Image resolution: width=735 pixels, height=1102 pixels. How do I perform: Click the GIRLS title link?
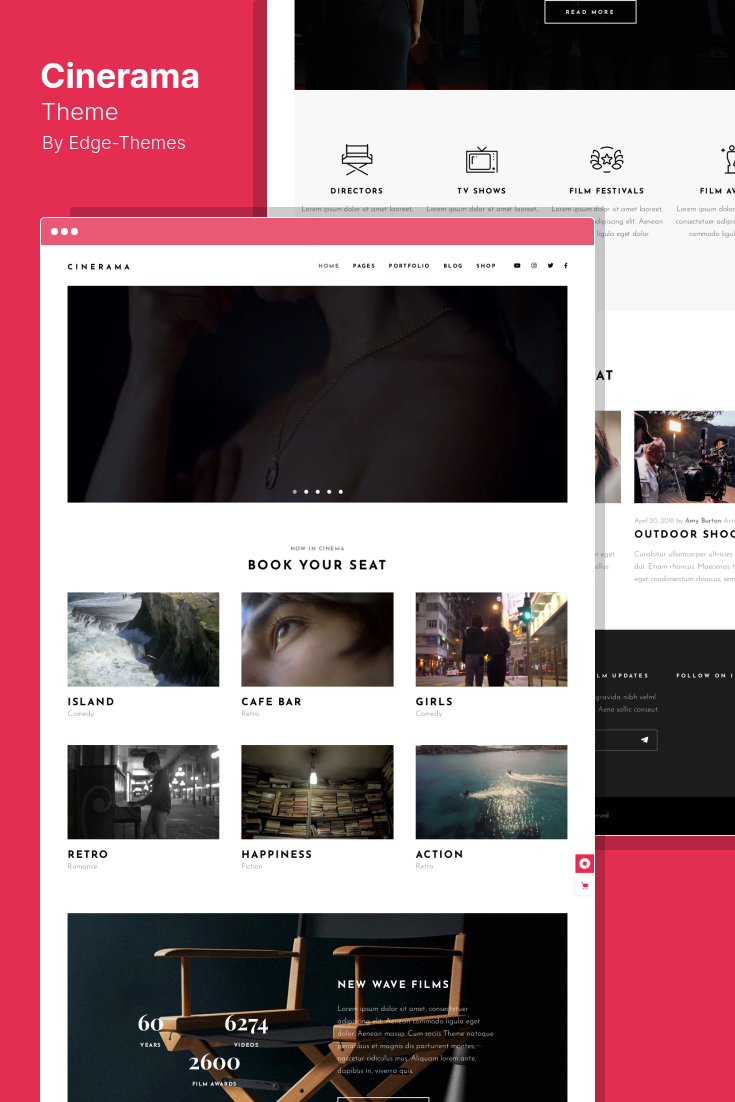(434, 701)
